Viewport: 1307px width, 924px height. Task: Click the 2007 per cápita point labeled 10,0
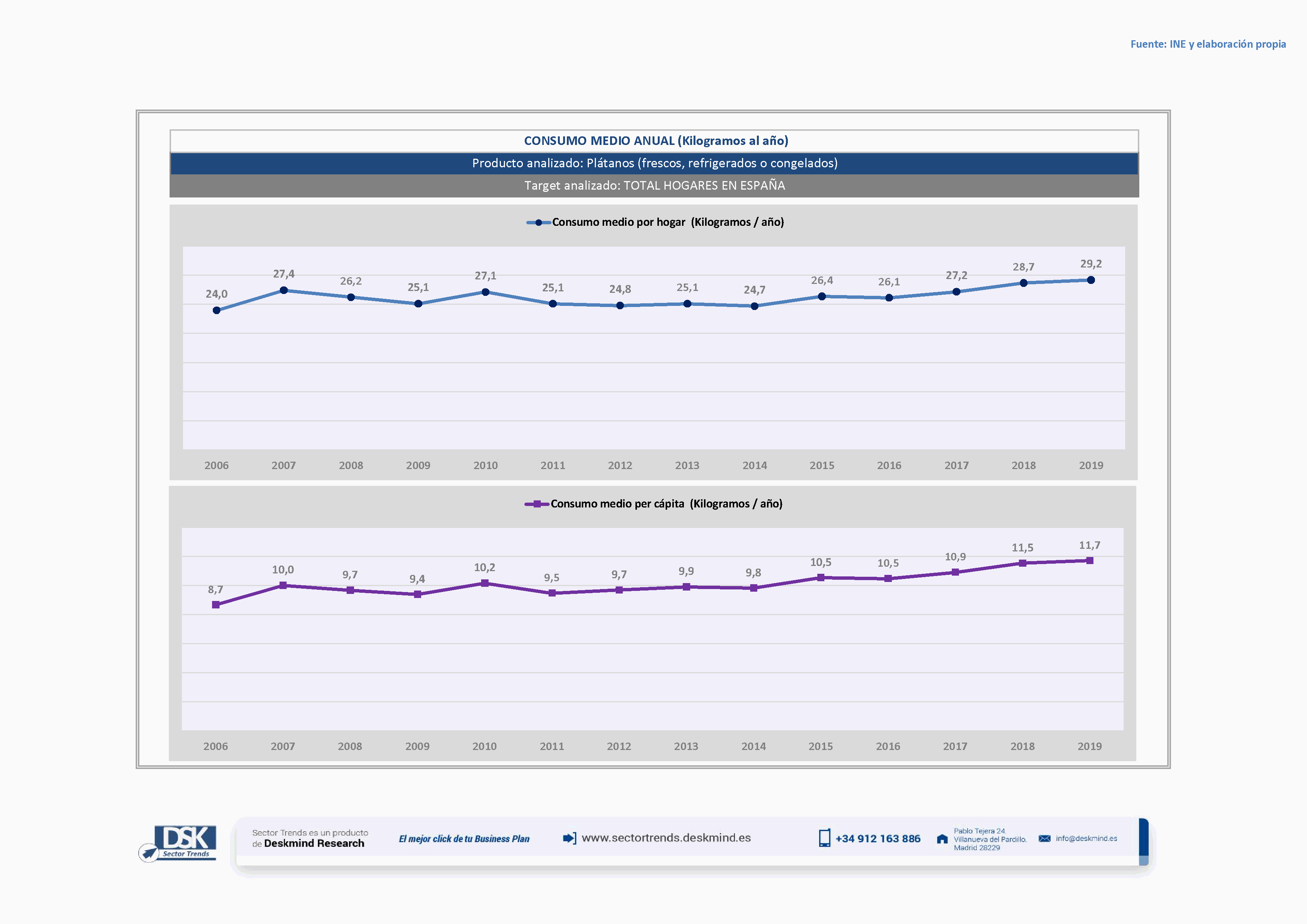[x=283, y=585]
